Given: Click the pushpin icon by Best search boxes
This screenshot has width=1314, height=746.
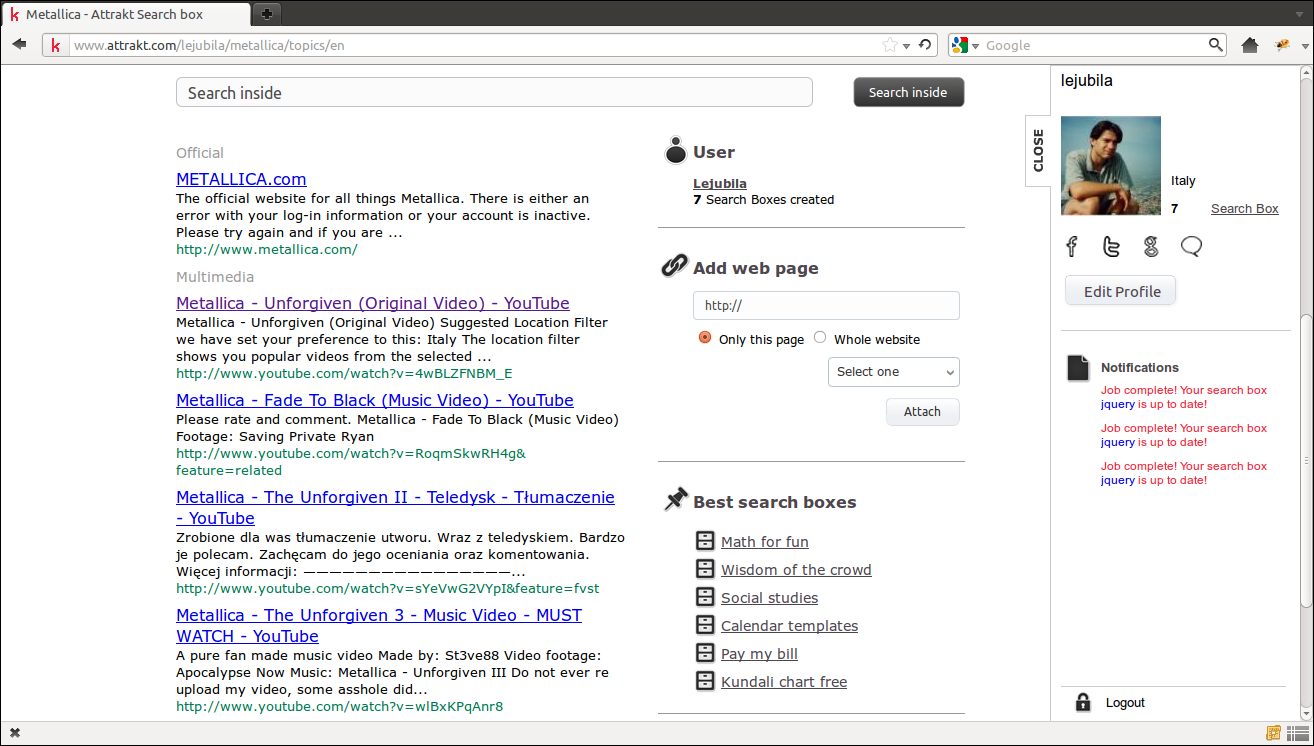Looking at the screenshot, I should [676, 499].
